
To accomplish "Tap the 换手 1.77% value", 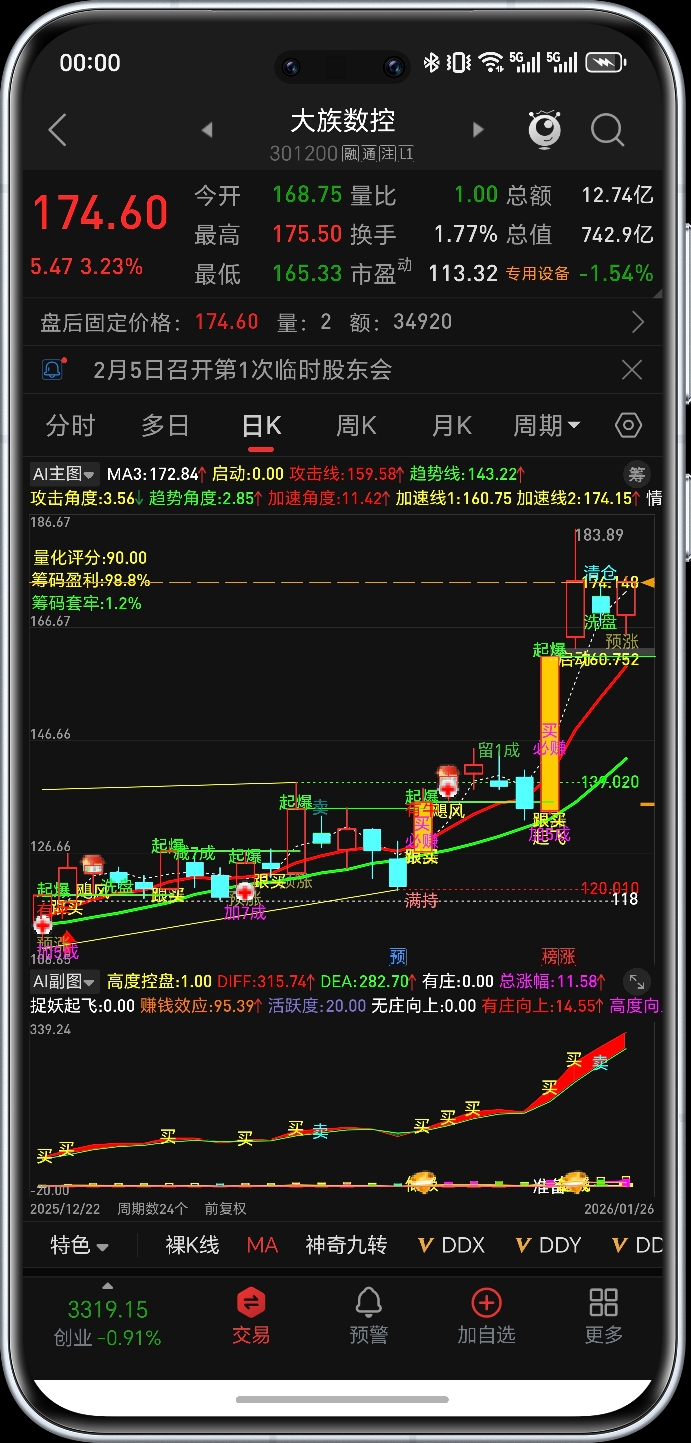I will pyautogui.click(x=465, y=234).
